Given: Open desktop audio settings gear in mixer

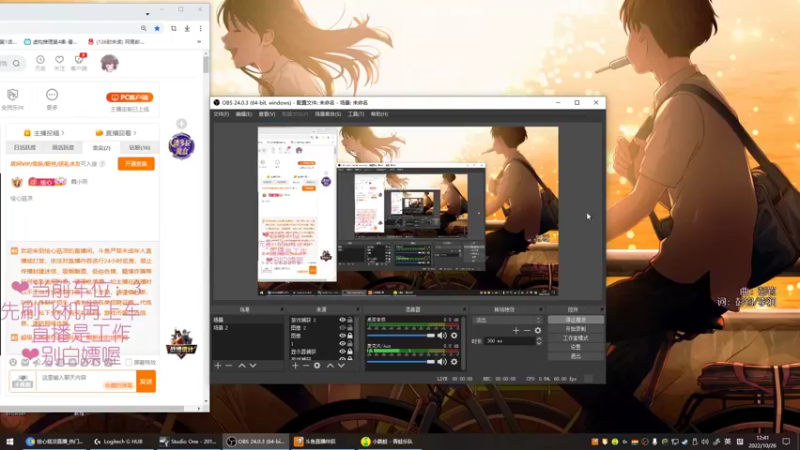Looking at the screenshot, I should coord(454,336).
